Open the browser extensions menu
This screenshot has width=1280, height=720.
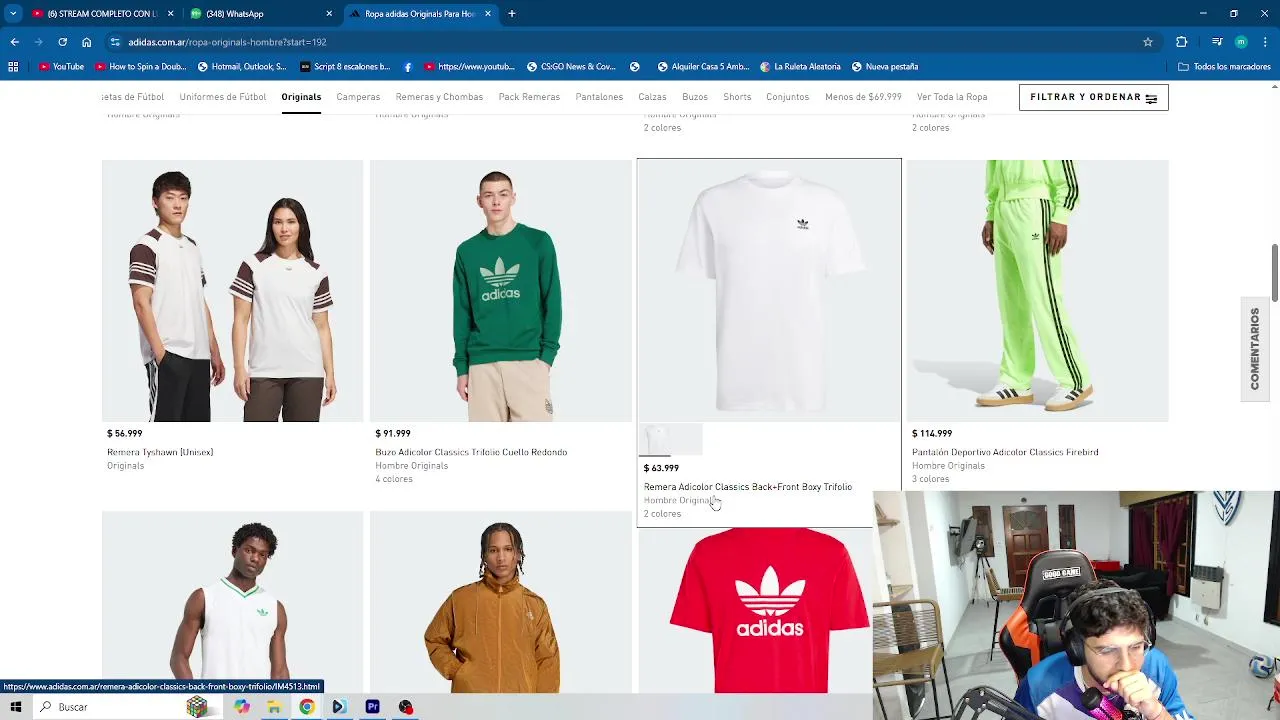coord(1182,42)
